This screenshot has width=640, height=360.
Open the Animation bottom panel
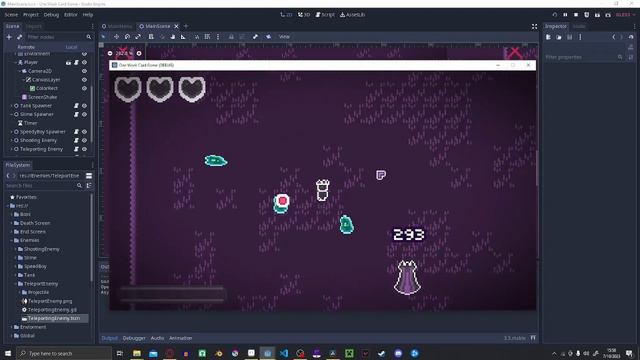[x=180, y=338]
